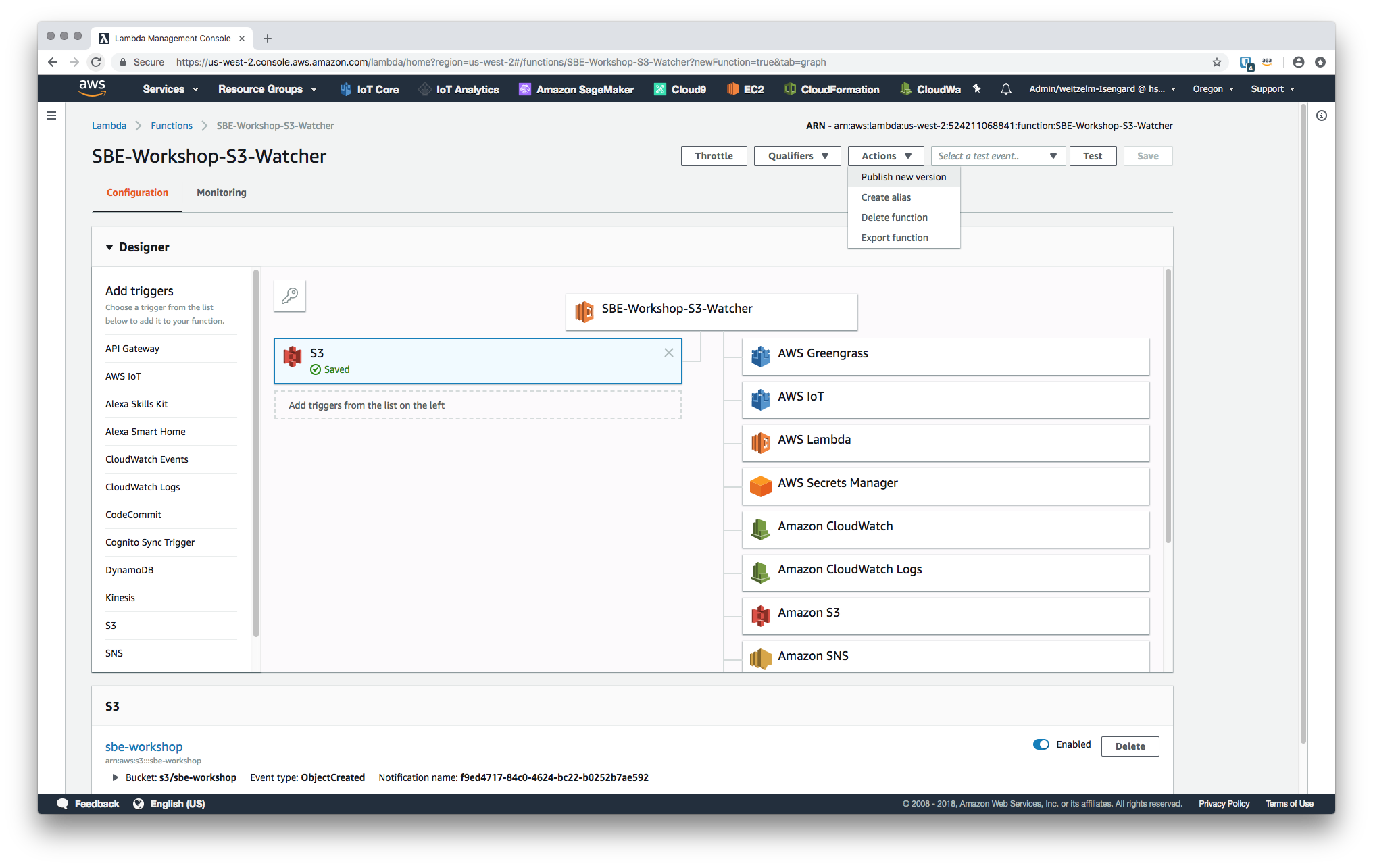
Task: Choose Publish new version from Actions
Action: (x=903, y=177)
